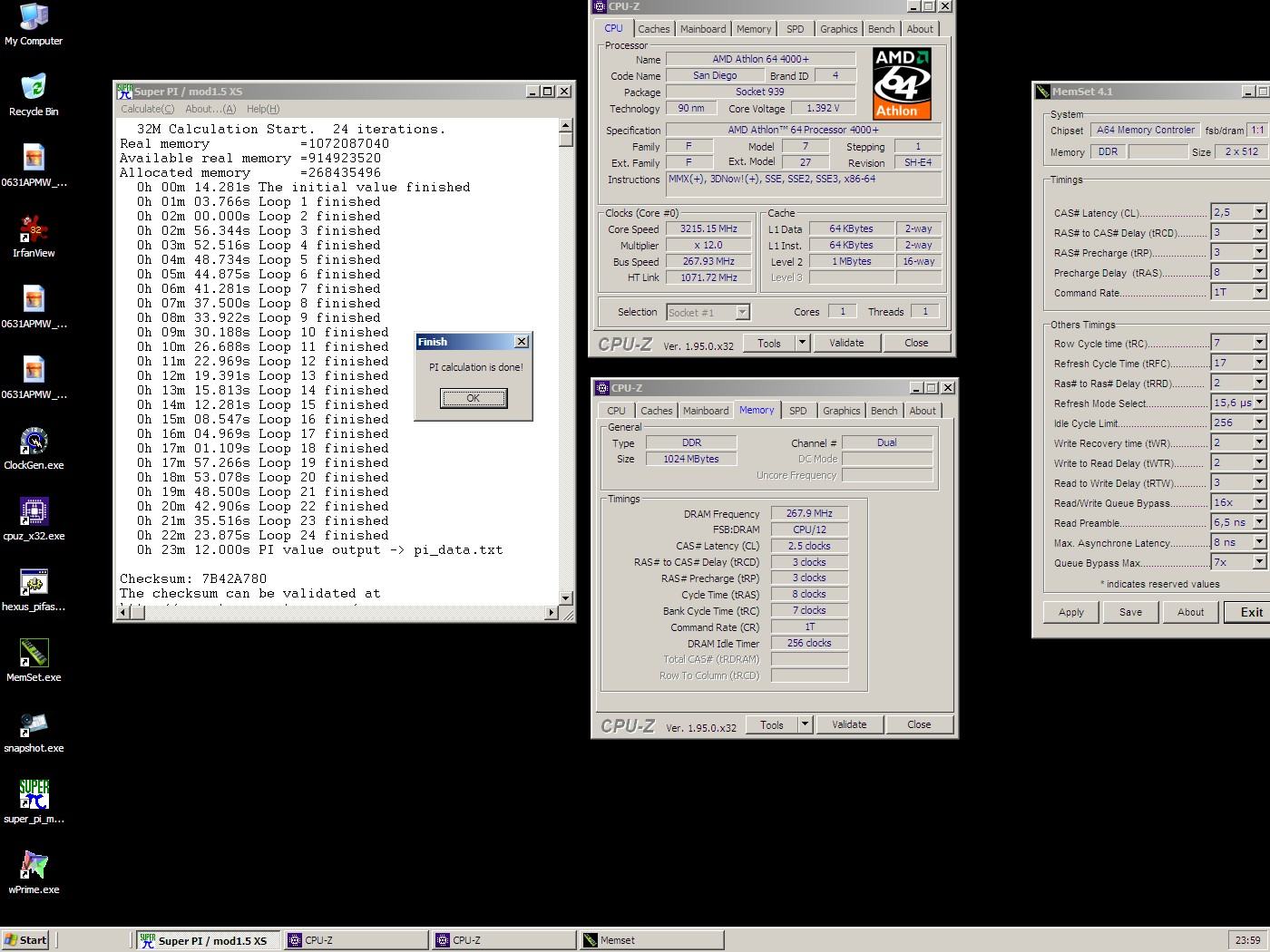Open Row Cycle time (tRC) dropdown

coord(1259,343)
